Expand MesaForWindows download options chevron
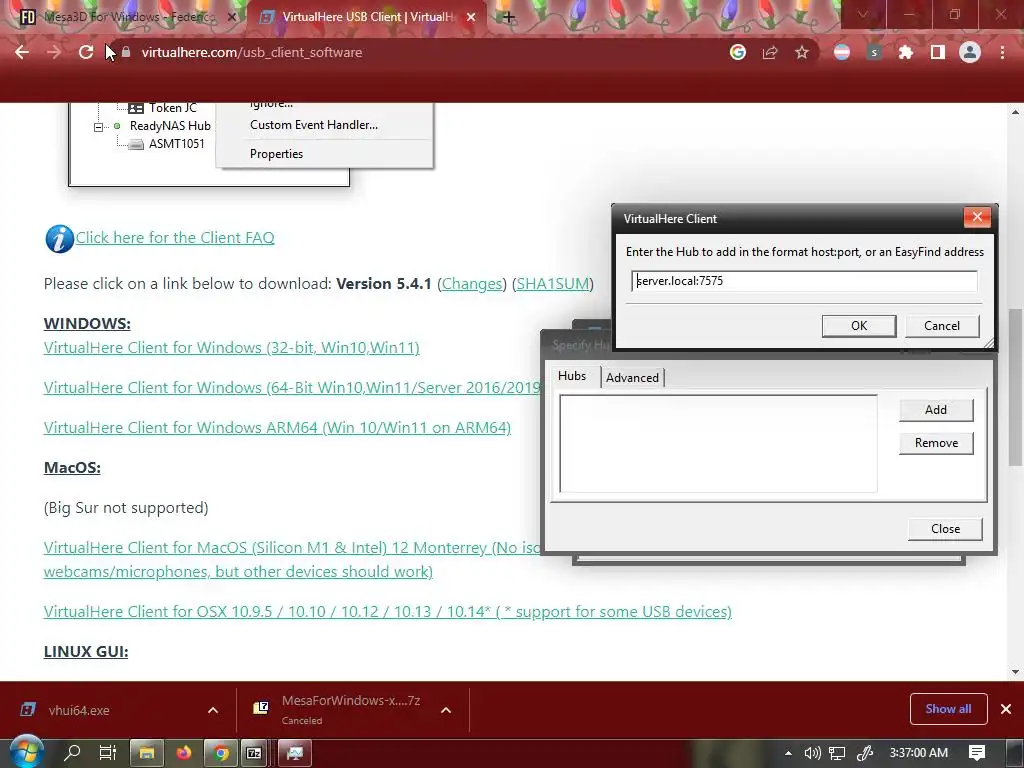This screenshot has height=768, width=1024. 446,710
